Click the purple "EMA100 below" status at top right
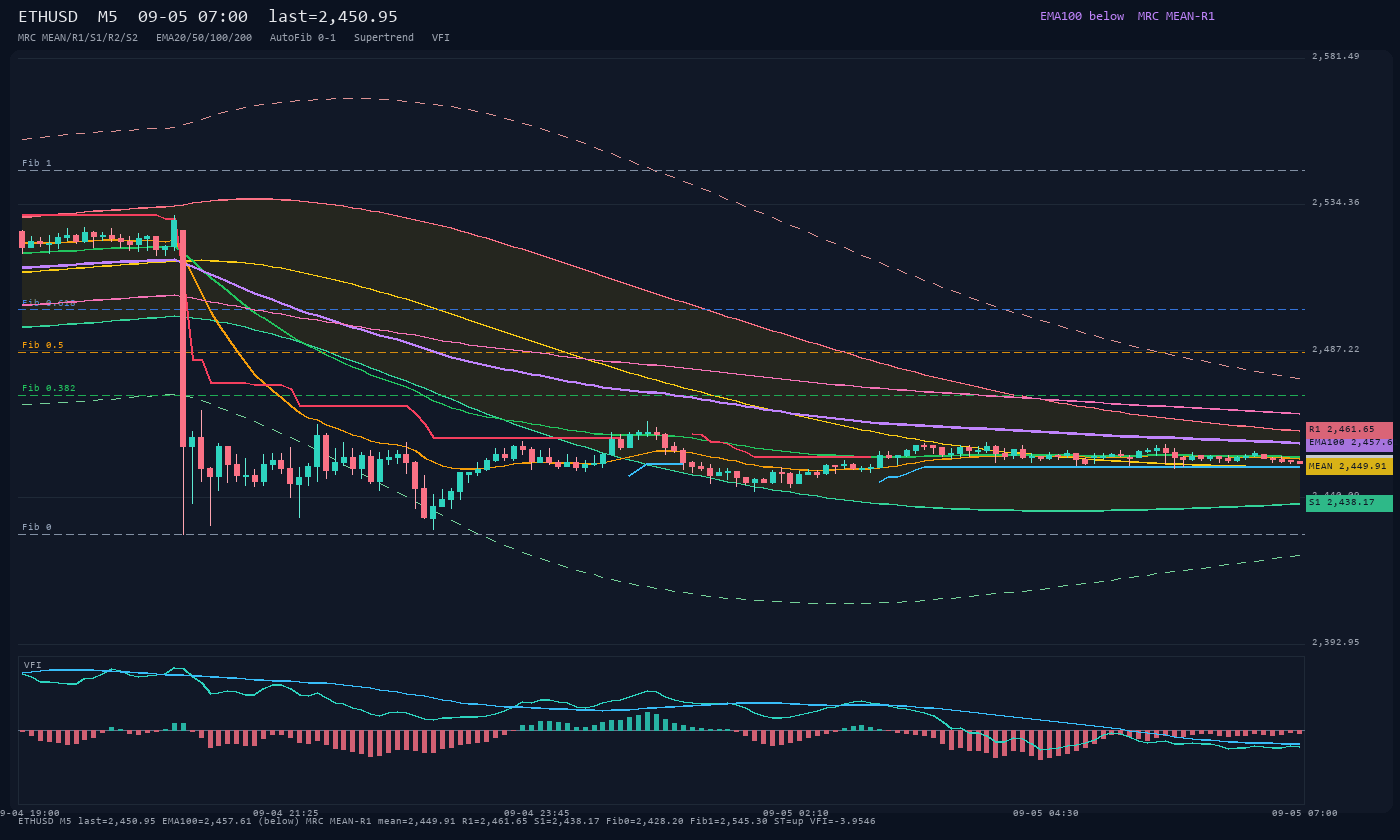The height and width of the screenshot is (840, 1400). (1082, 16)
